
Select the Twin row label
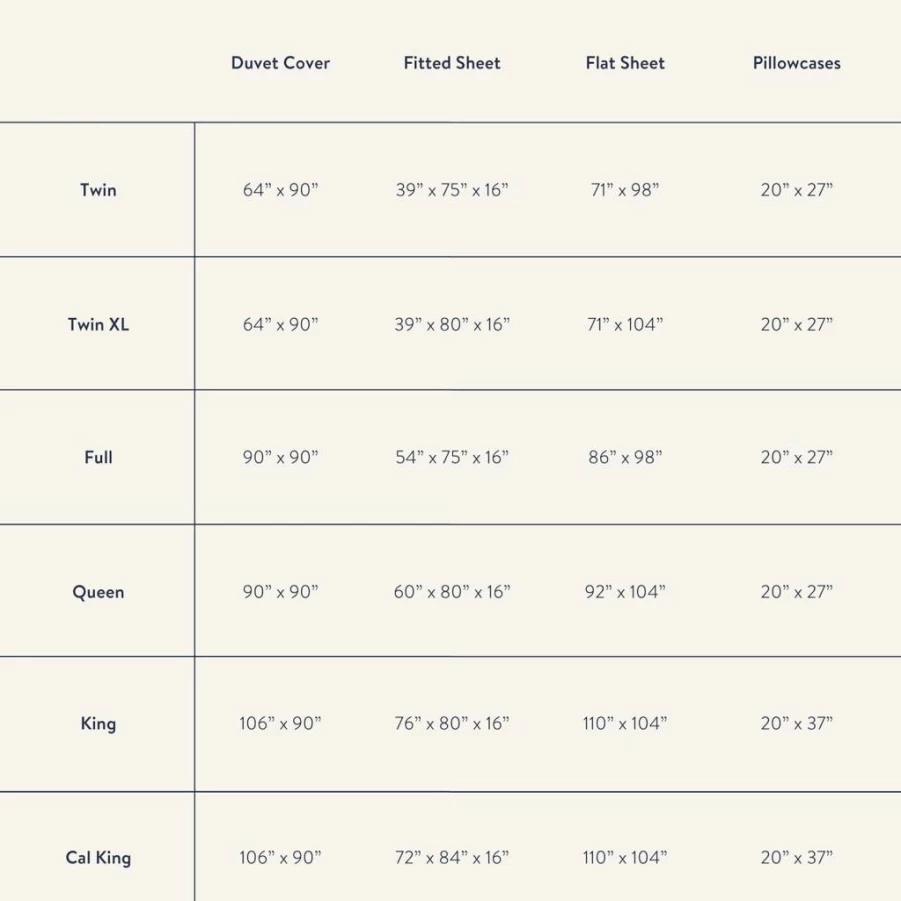click(x=98, y=190)
